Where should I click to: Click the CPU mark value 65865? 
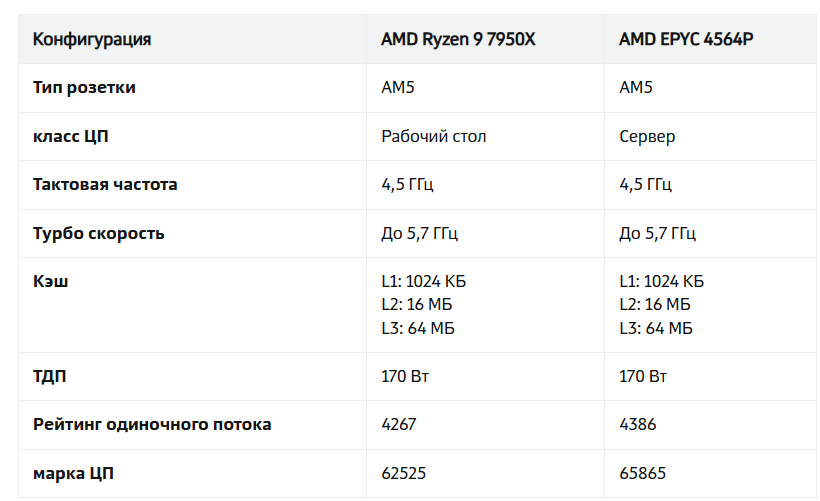(642, 473)
